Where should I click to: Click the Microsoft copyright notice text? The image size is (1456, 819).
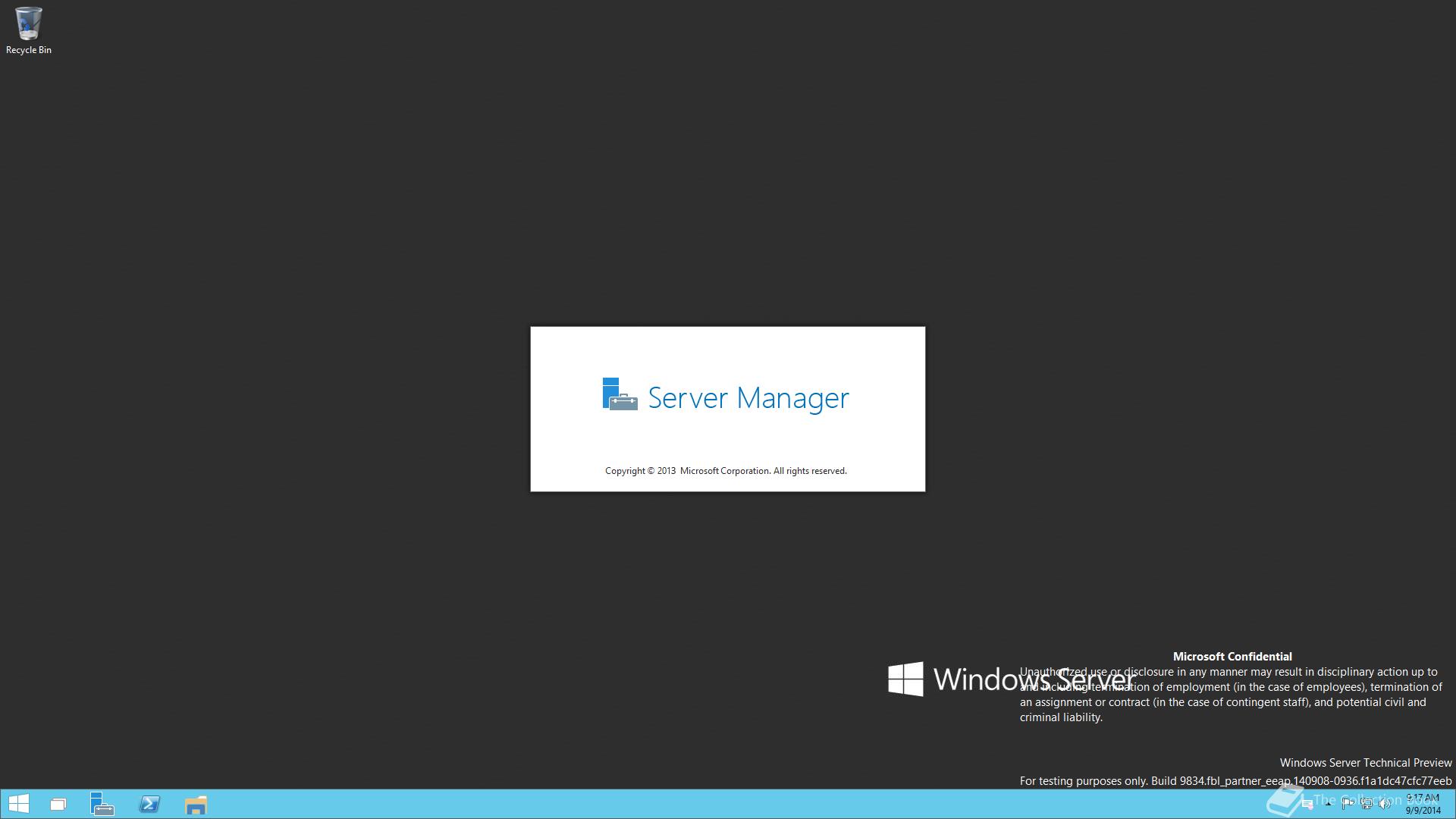tap(726, 471)
